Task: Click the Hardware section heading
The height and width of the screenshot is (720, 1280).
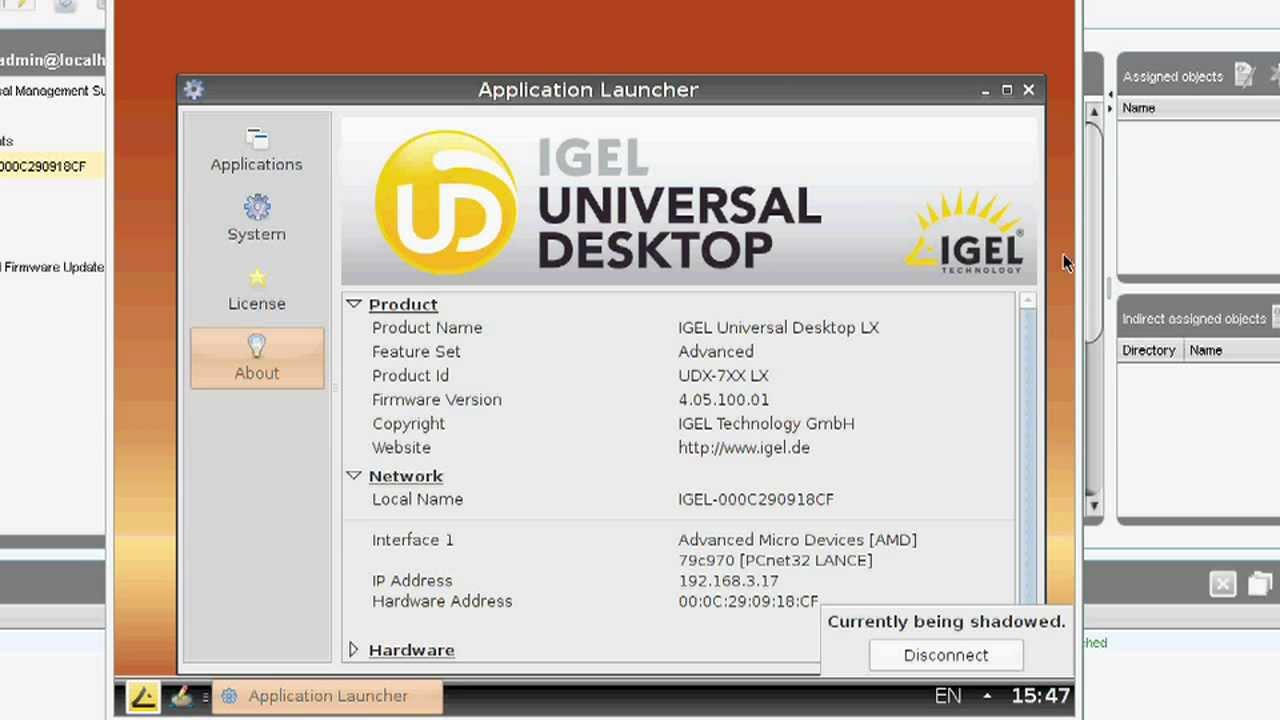Action: tap(411, 650)
